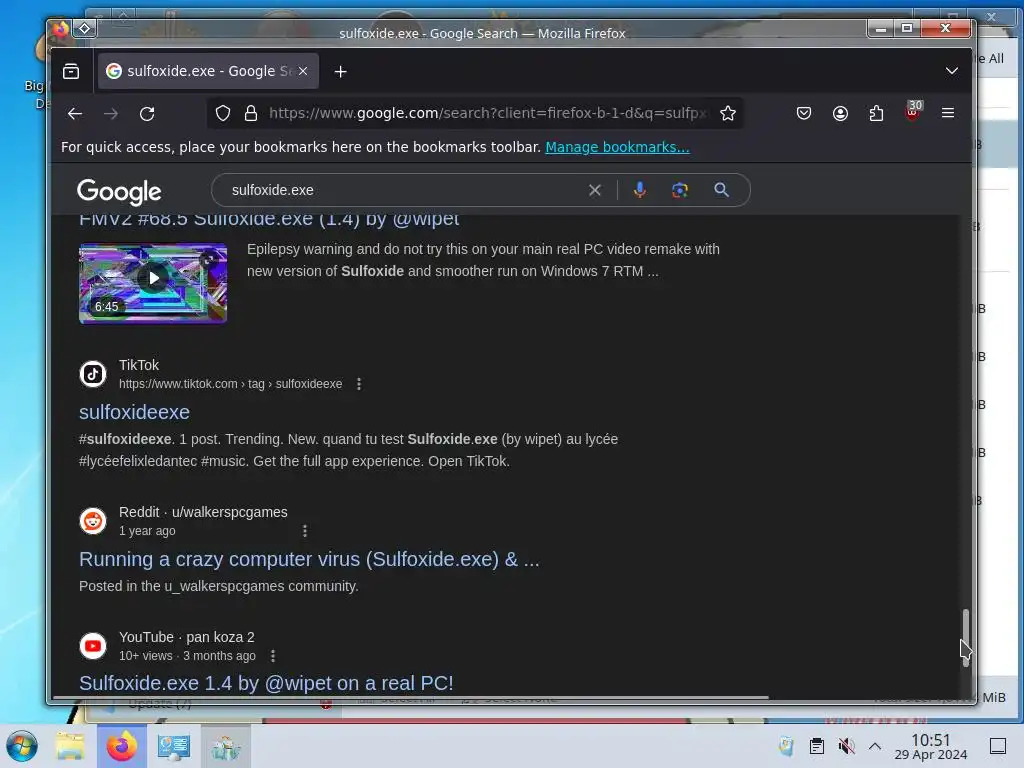Open the Extensions puzzle icon

(x=876, y=114)
